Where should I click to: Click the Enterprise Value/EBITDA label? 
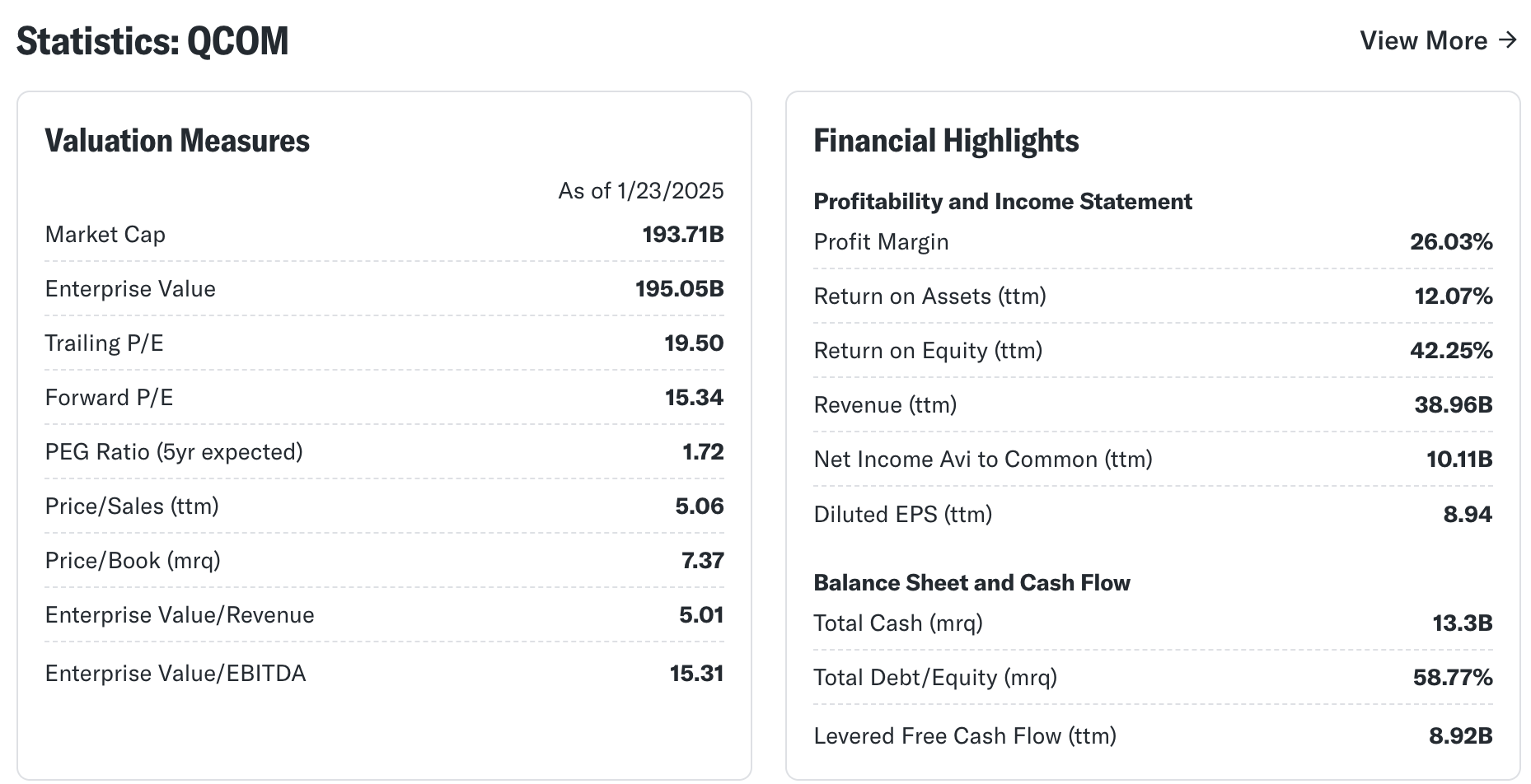click(176, 674)
